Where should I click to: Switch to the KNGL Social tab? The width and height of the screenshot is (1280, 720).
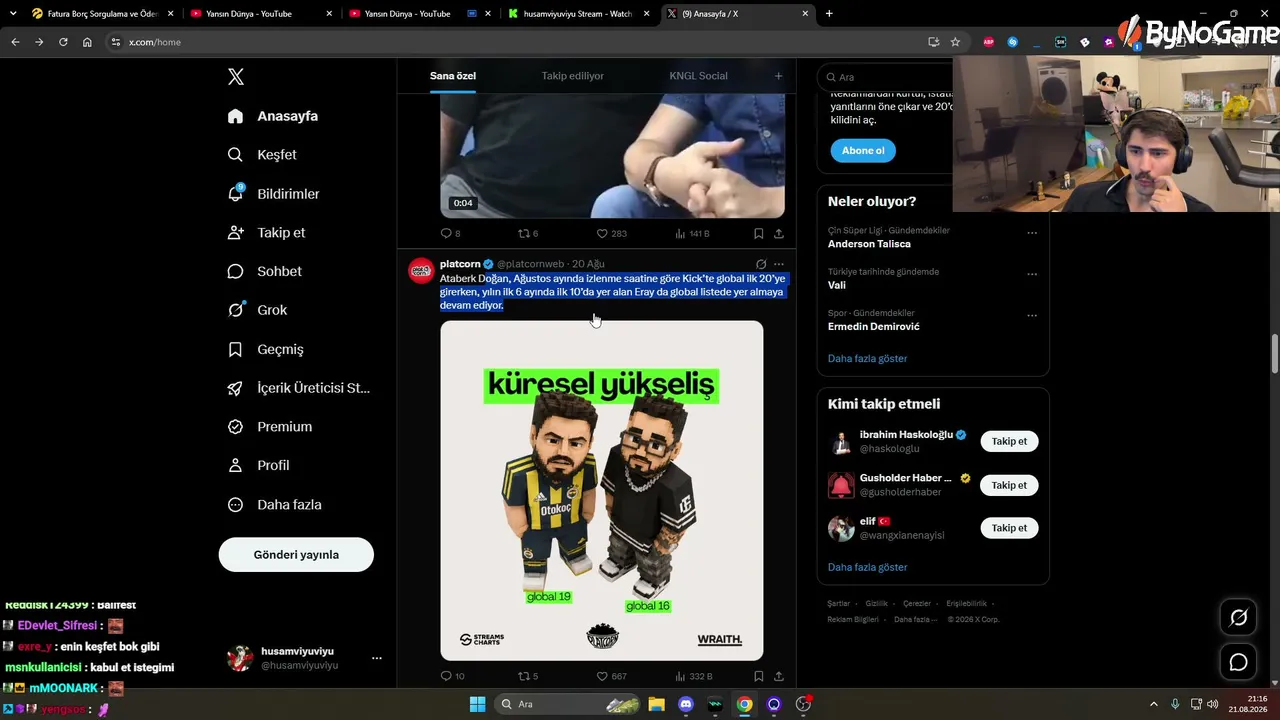[698, 76]
